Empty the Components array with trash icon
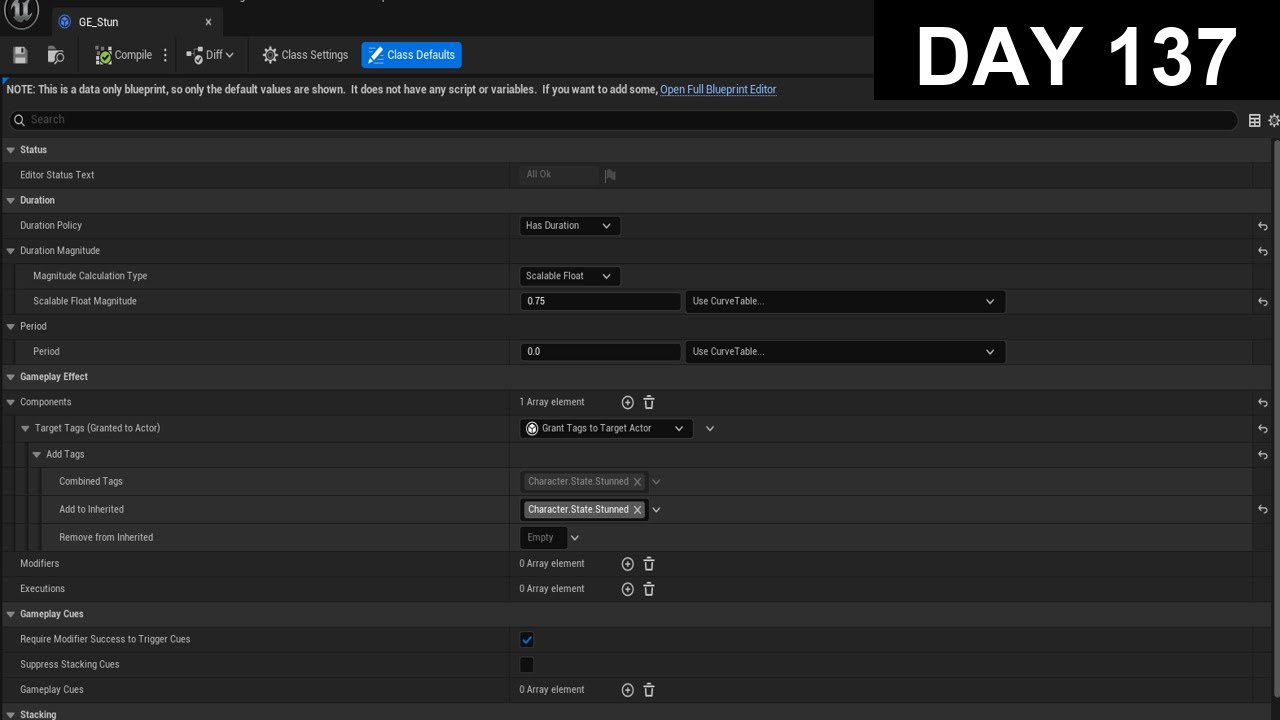The width and height of the screenshot is (1280, 720). tap(649, 402)
